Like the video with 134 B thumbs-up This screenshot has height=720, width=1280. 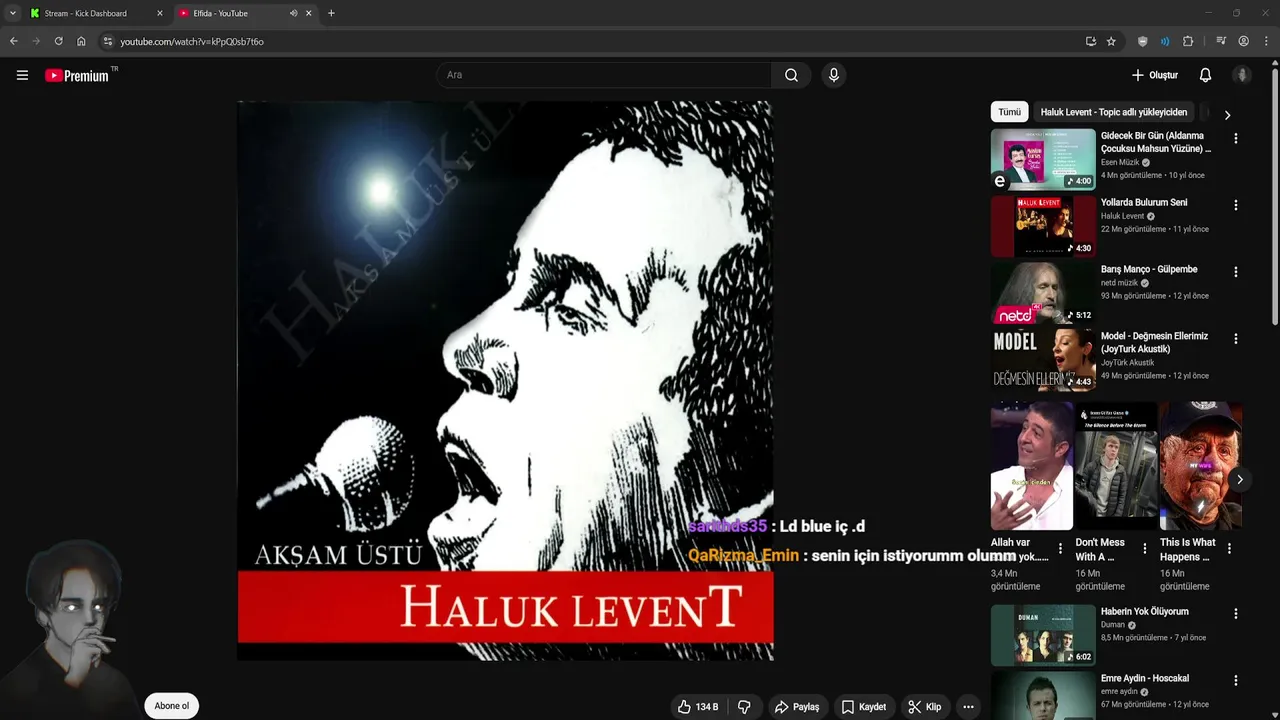pos(698,707)
